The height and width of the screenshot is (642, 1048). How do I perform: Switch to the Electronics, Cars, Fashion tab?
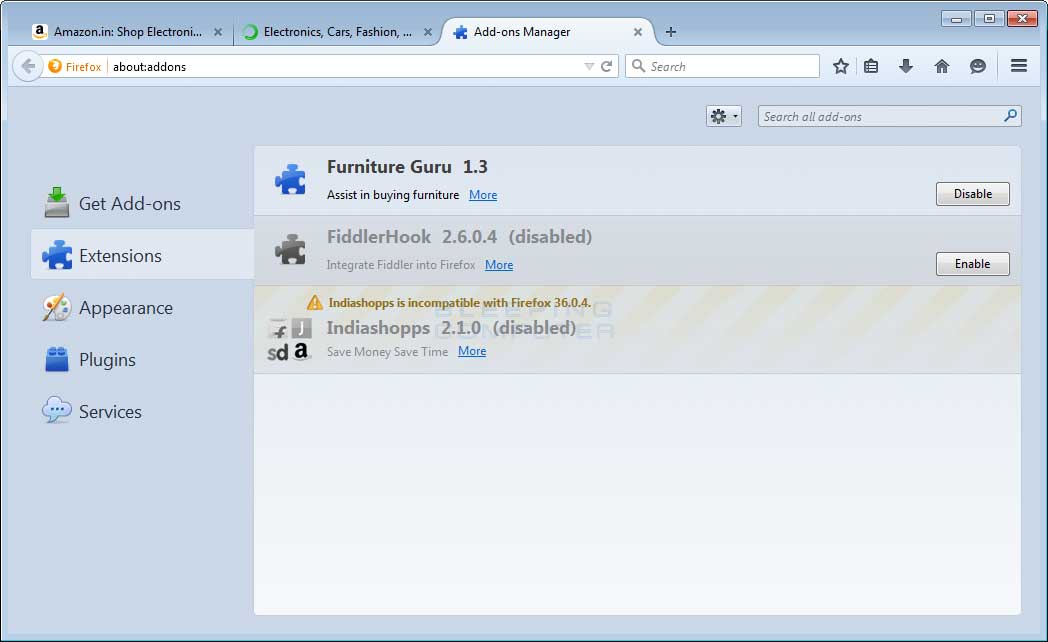point(338,31)
